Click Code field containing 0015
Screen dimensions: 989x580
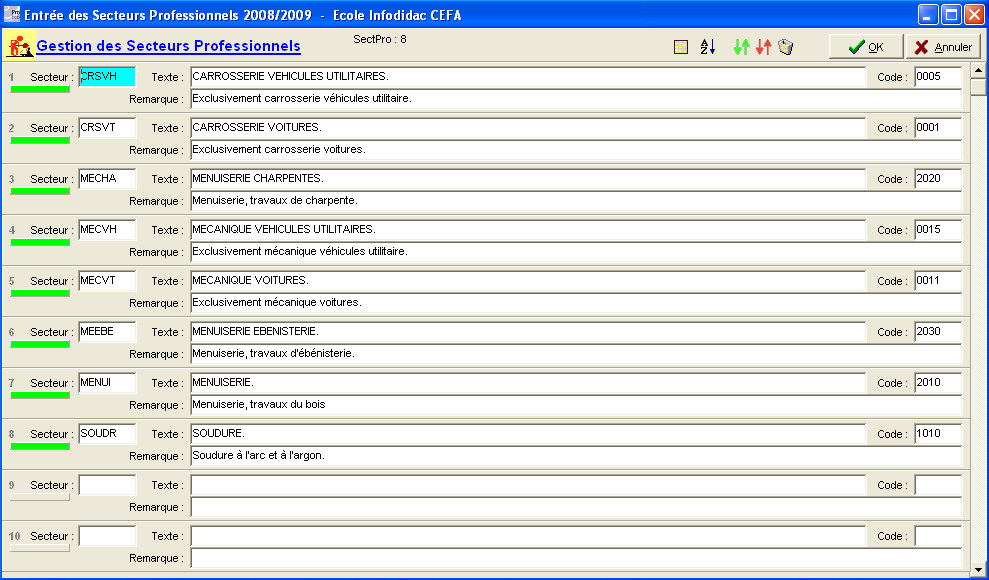[x=938, y=230]
